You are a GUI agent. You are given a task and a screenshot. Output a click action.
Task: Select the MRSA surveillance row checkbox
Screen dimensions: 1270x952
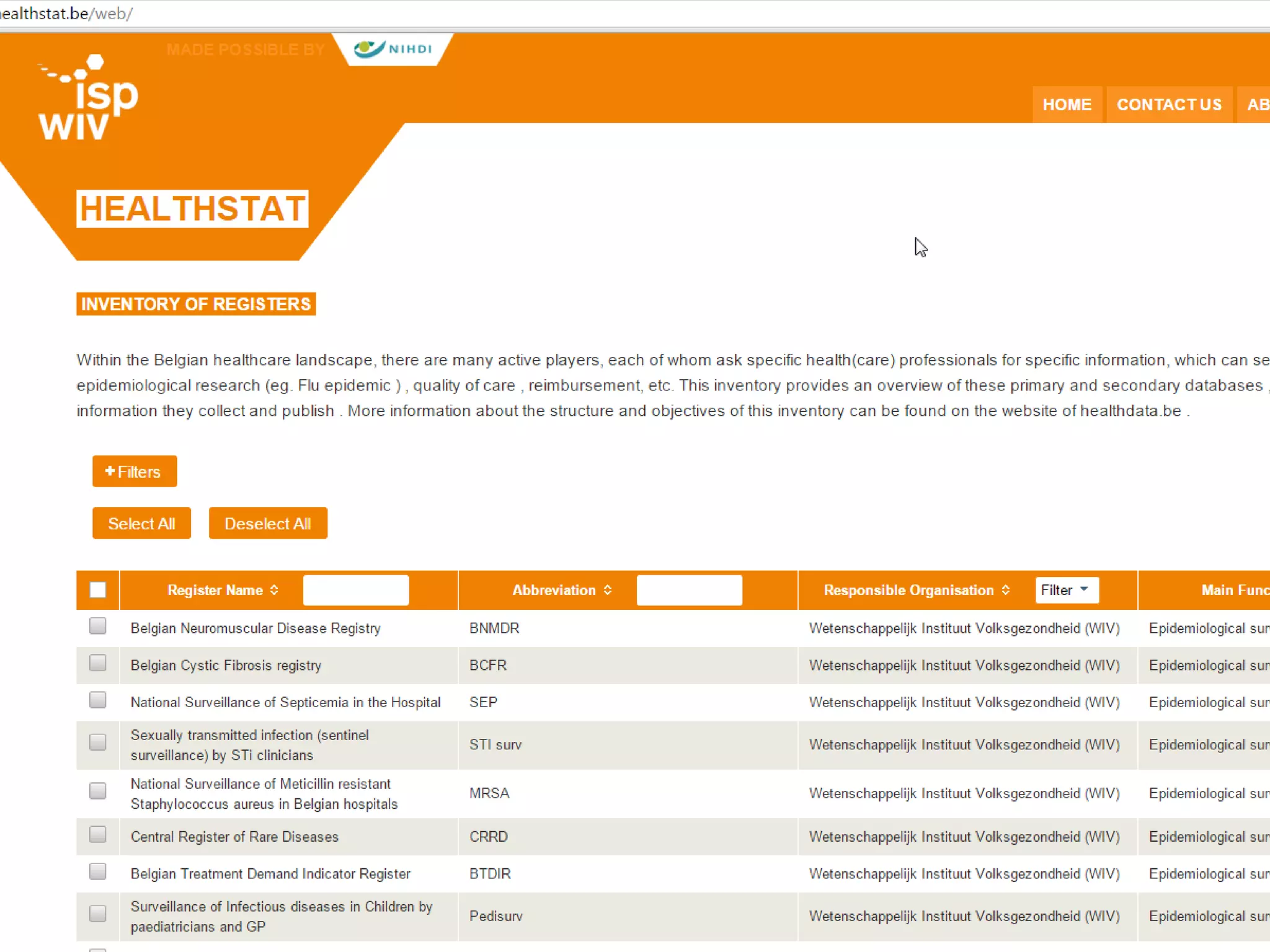[x=98, y=791]
